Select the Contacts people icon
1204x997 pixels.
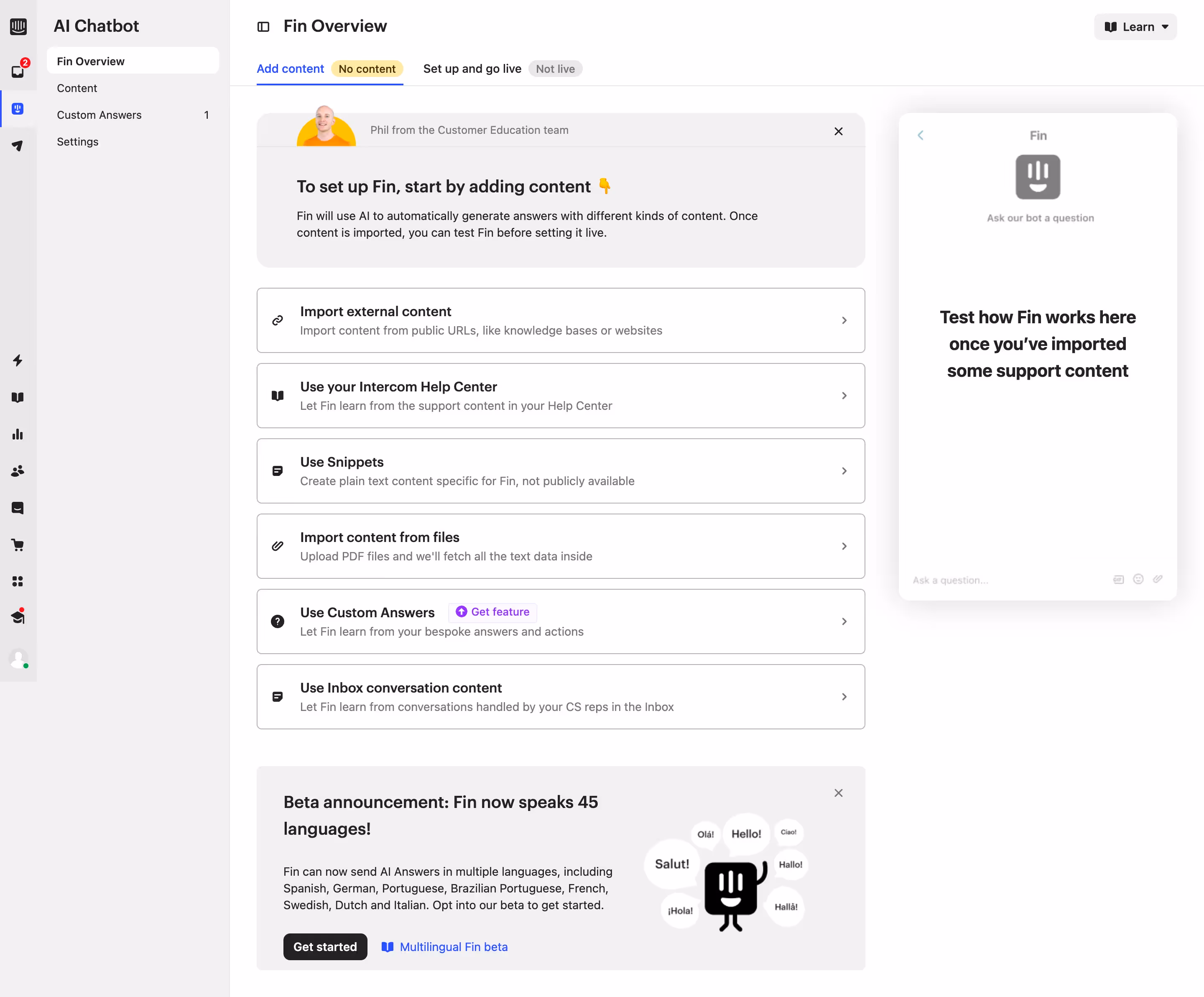[18, 471]
